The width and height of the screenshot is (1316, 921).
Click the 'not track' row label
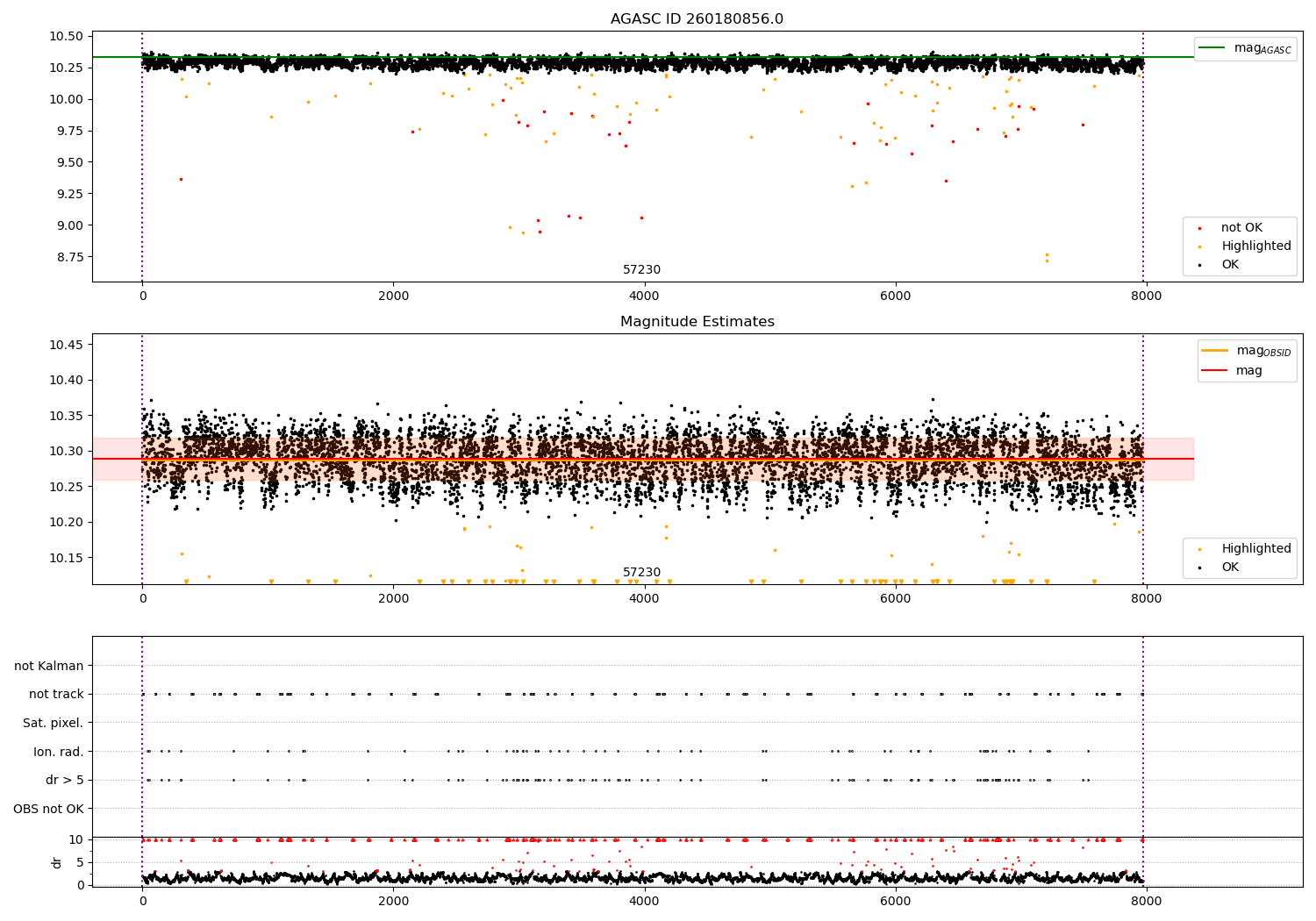pos(56,694)
